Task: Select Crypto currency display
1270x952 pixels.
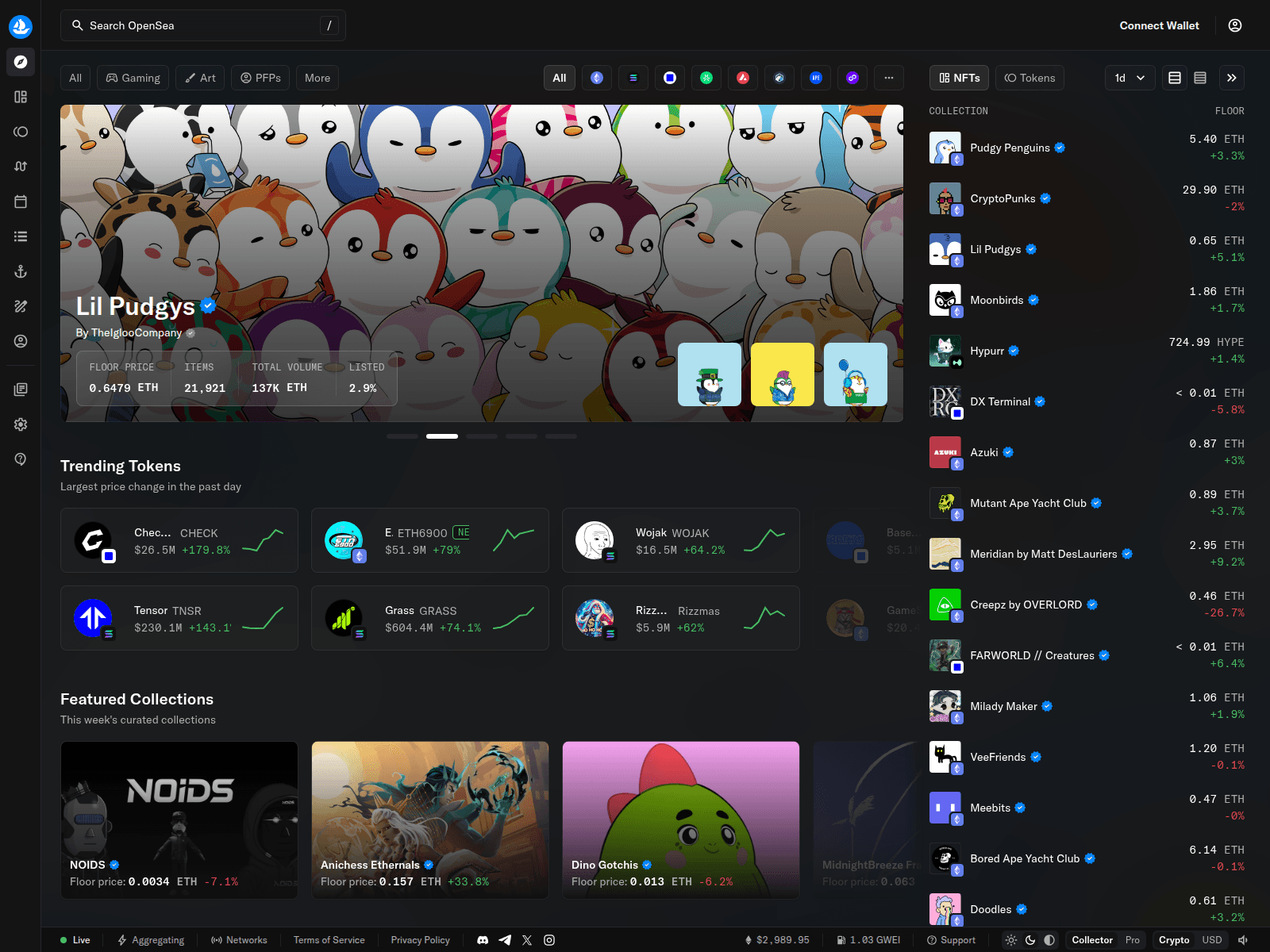Action: (1174, 940)
